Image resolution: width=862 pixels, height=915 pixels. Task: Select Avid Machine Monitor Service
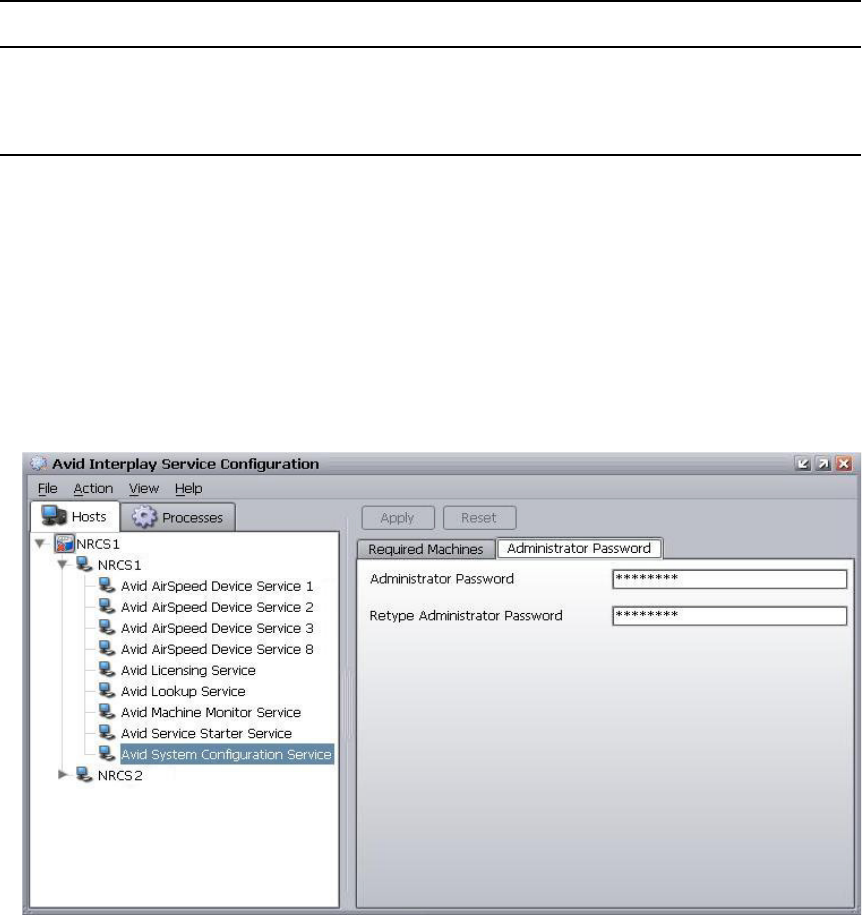point(211,712)
